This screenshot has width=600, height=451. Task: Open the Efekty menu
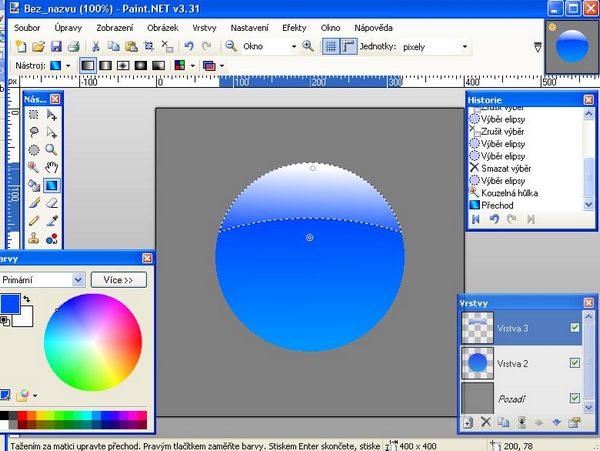coord(294,27)
